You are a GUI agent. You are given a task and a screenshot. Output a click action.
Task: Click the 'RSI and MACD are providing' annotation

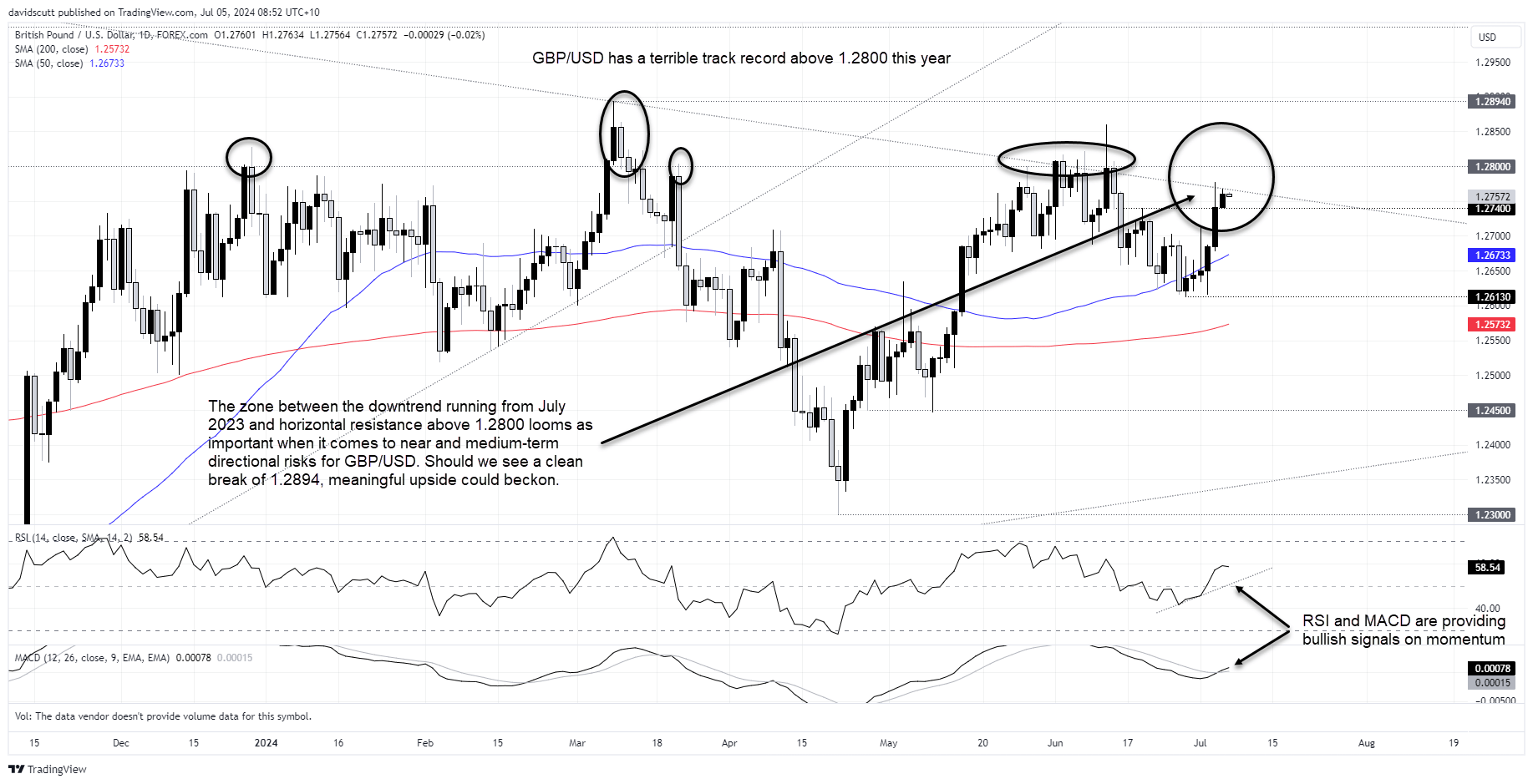[x=1404, y=630]
